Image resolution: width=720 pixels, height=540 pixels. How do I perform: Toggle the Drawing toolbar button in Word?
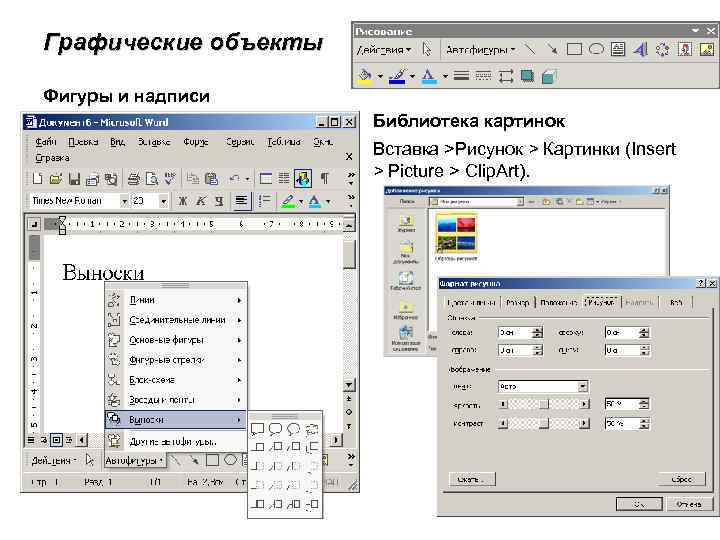[x=303, y=179]
